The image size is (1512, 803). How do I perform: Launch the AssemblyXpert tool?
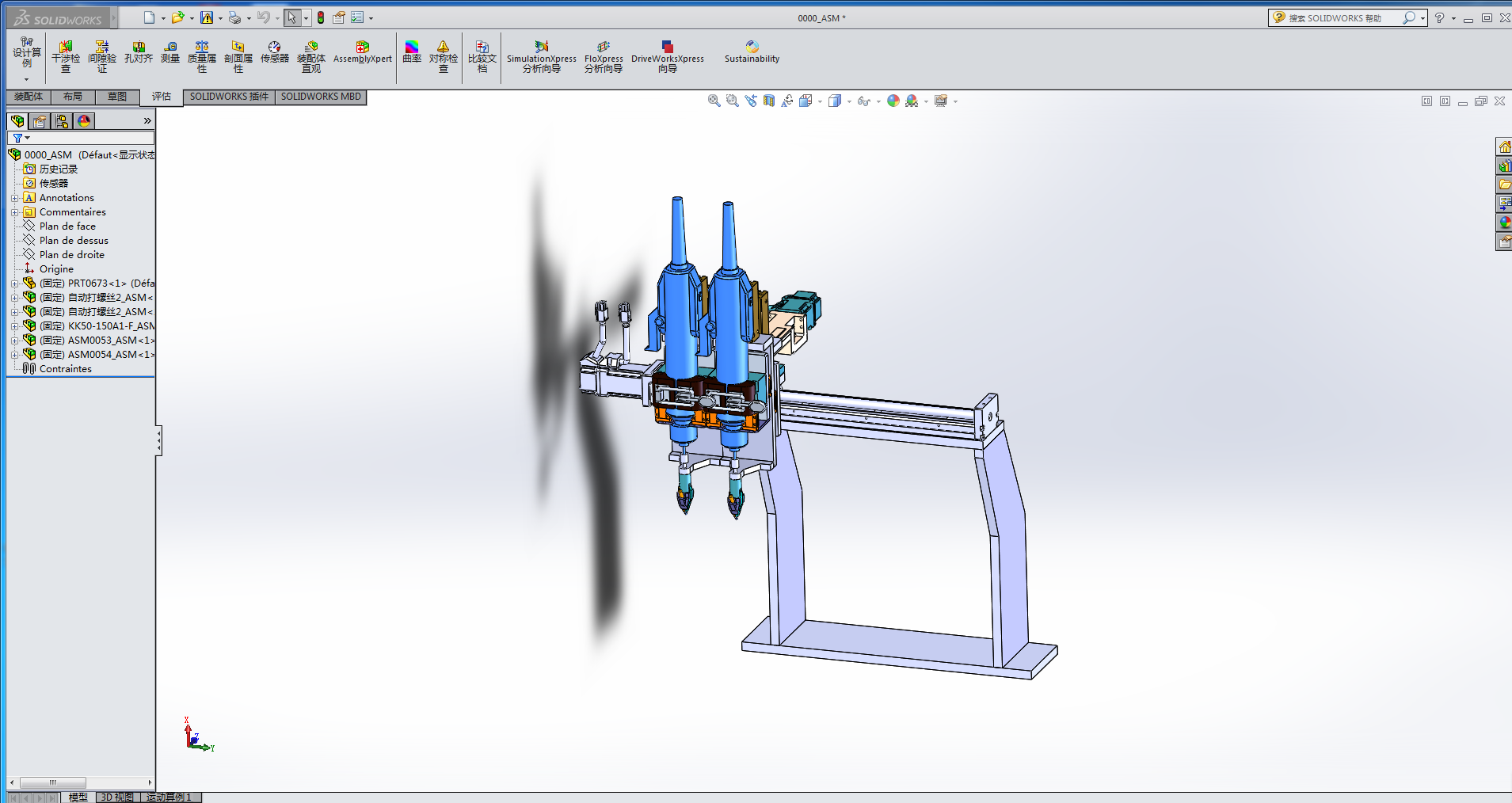(362, 52)
